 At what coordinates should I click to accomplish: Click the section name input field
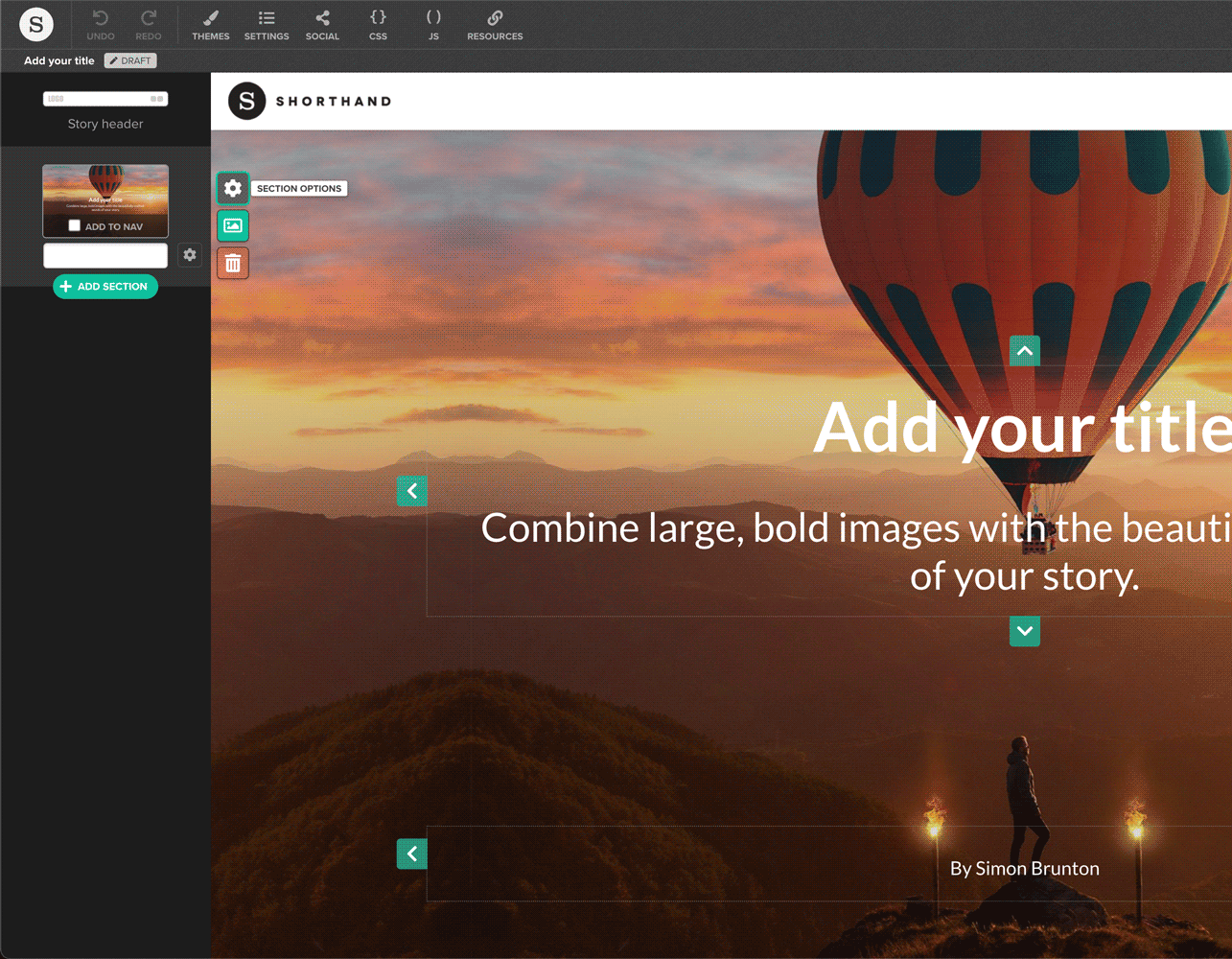105,255
